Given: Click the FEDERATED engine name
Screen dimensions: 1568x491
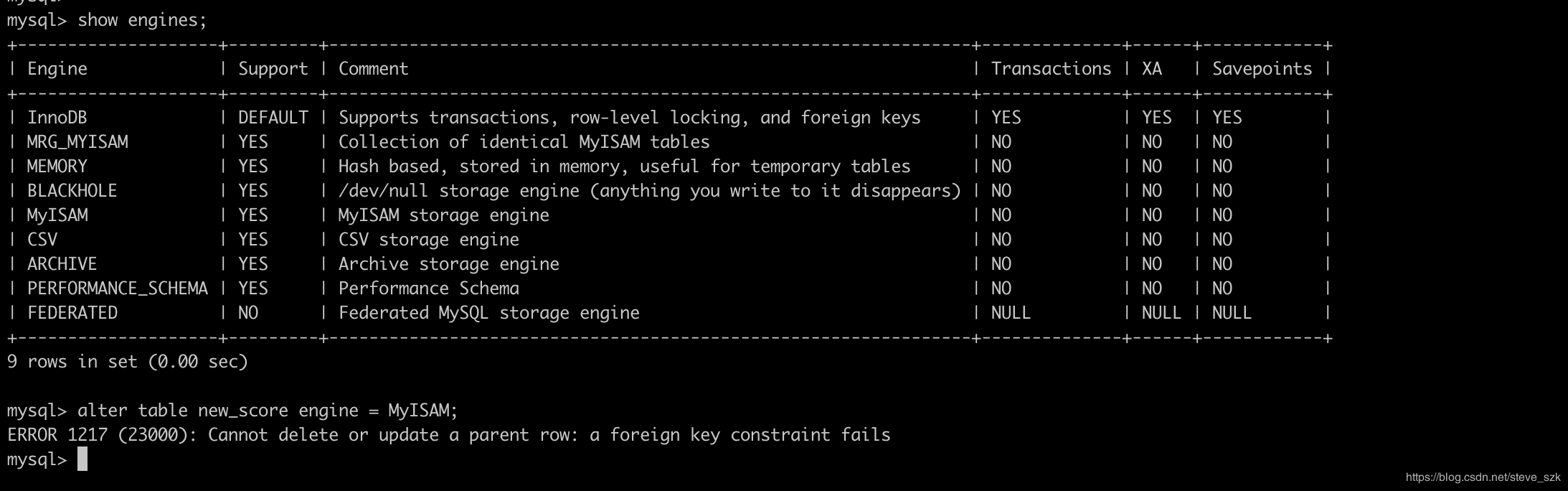Looking at the screenshot, I should [x=72, y=313].
